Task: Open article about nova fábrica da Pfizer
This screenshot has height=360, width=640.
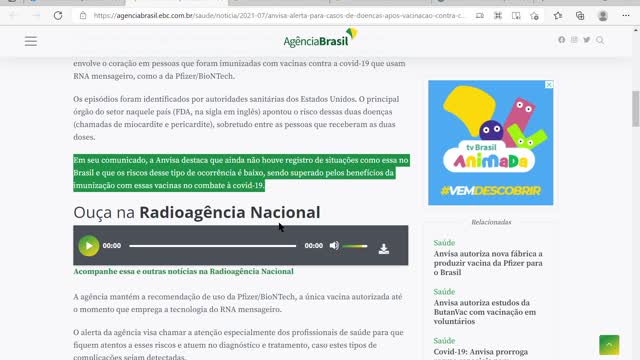Action: tap(488, 263)
